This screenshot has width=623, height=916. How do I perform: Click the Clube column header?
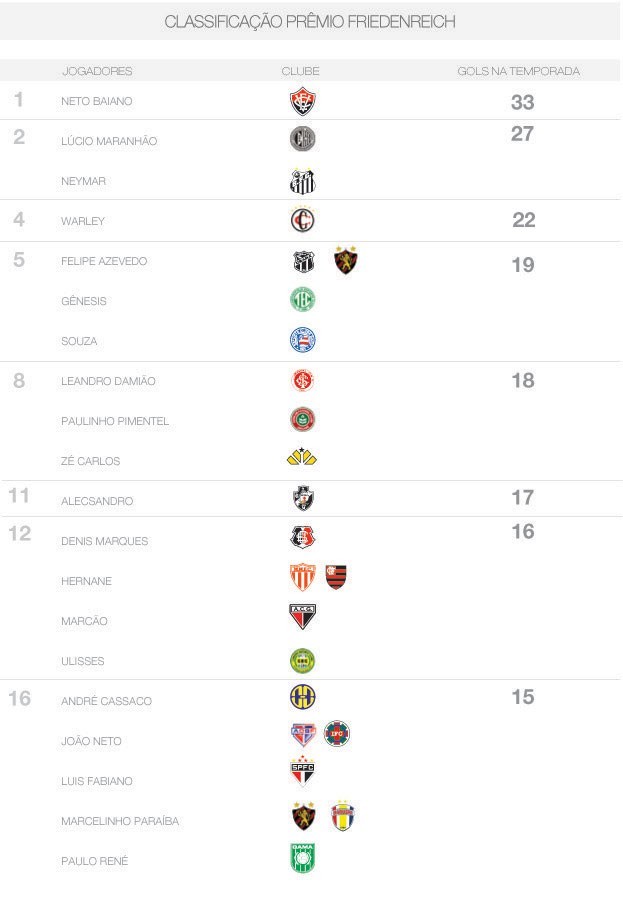click(300, 71)
